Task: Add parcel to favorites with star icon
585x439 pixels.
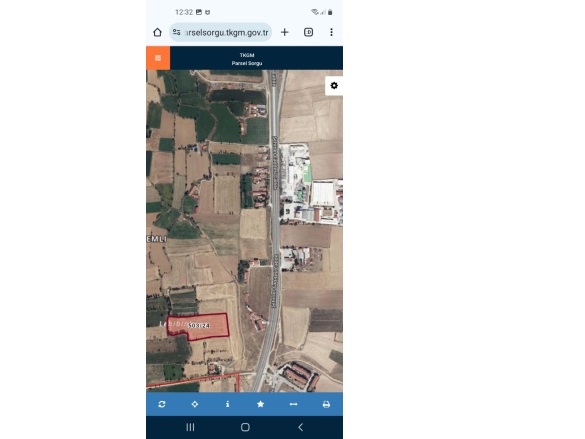Action: (x=260, y=404)
